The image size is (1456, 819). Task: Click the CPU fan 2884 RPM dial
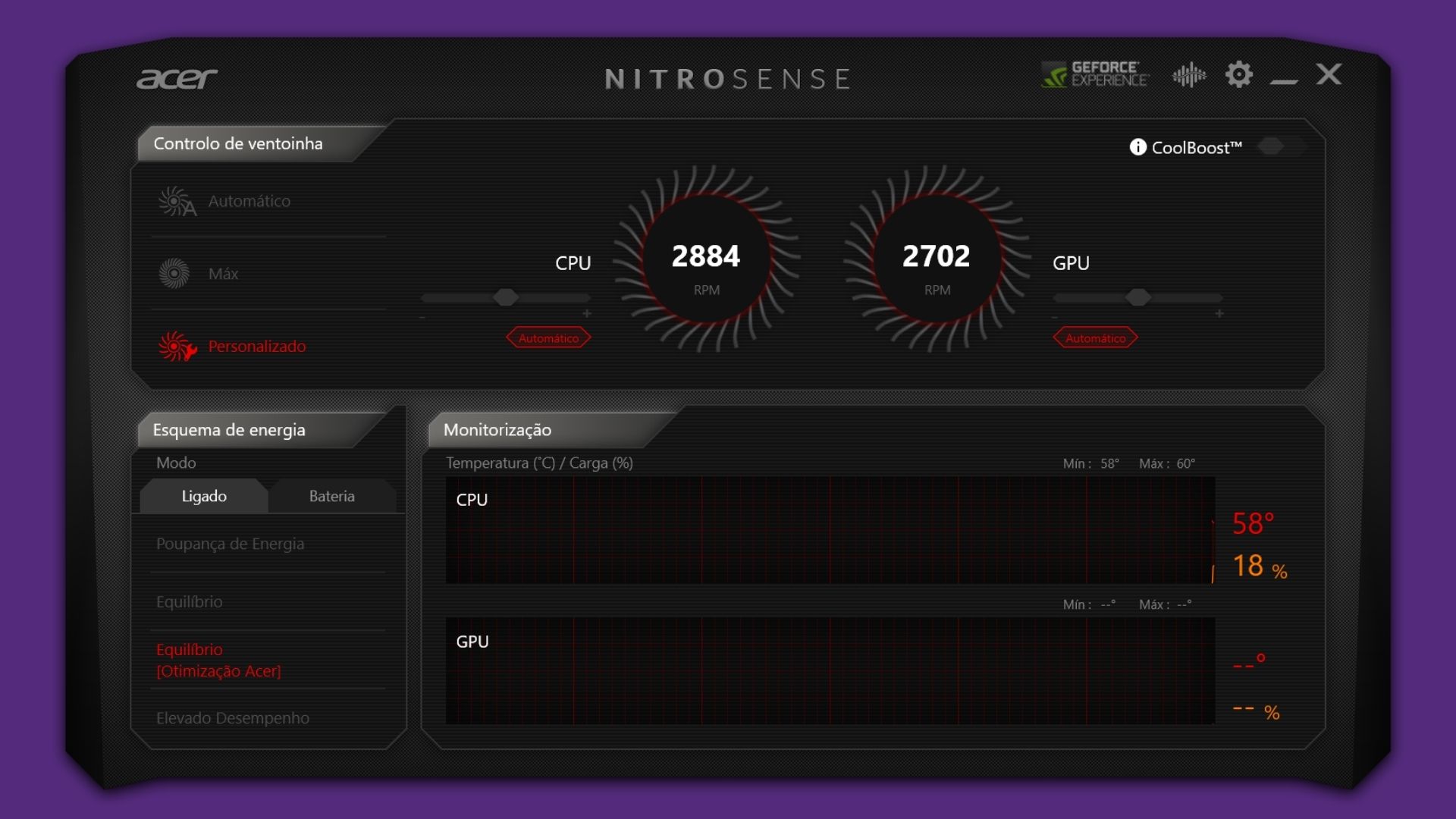(706, 259)
